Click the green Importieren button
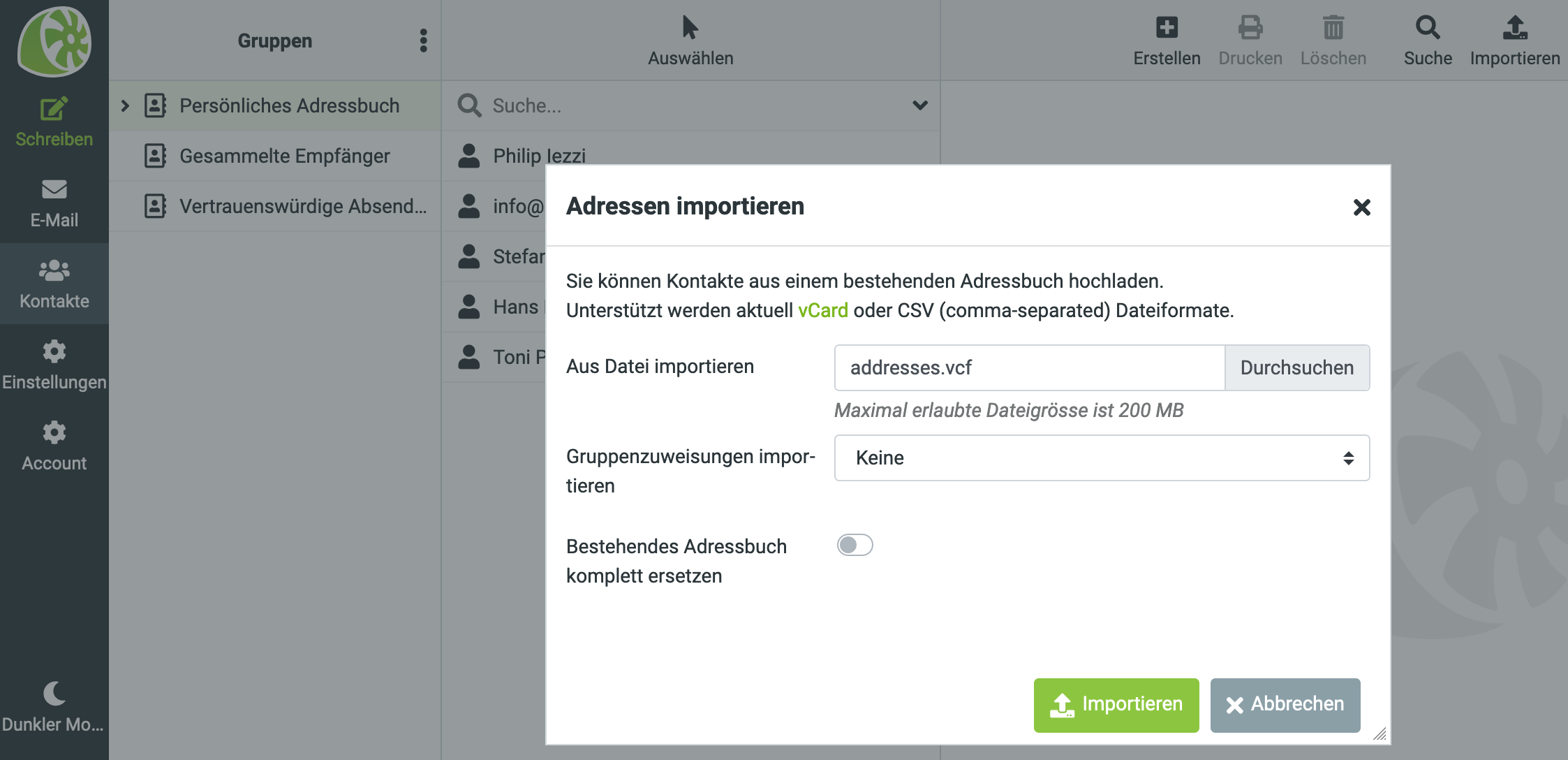 click(x=1116, y=705)
